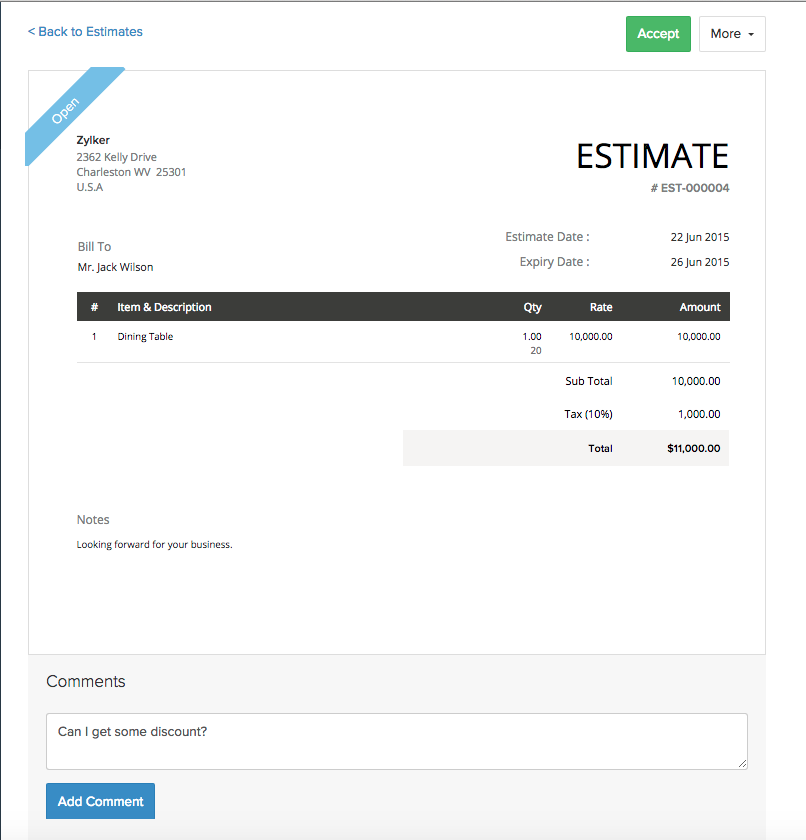The image size is (806, 840).
Task: Click the 26 Jun 2015 expiry date
Action: click(699, 263)
